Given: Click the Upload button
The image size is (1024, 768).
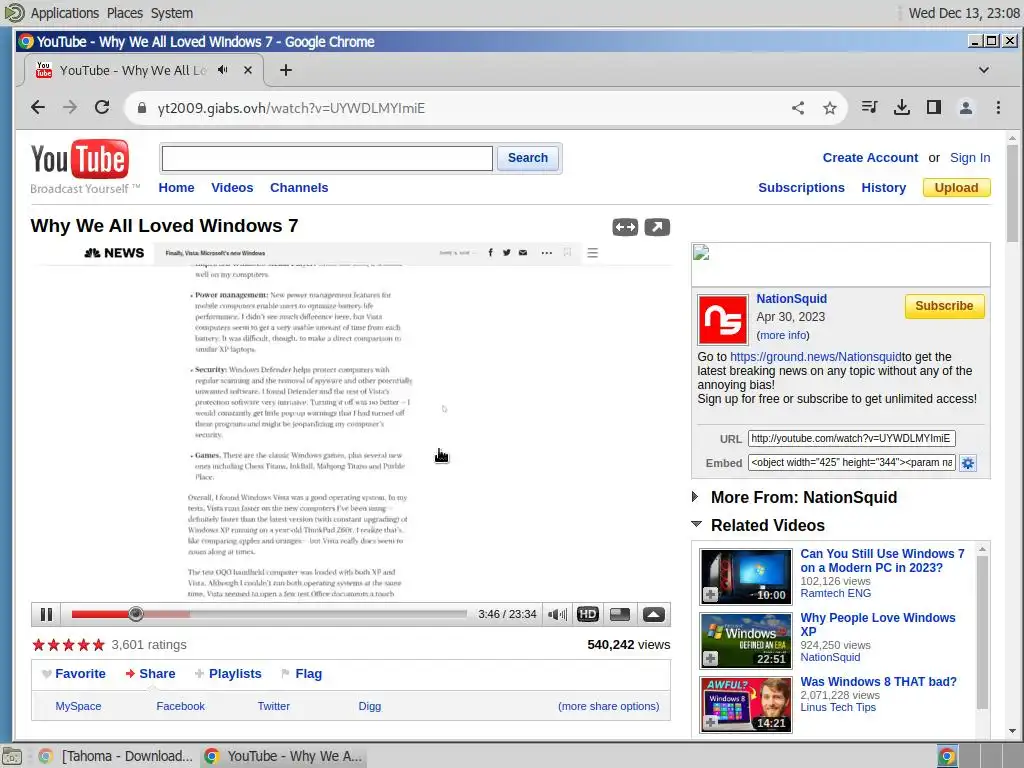Looking at the screenshot, I should click(956, 187).
